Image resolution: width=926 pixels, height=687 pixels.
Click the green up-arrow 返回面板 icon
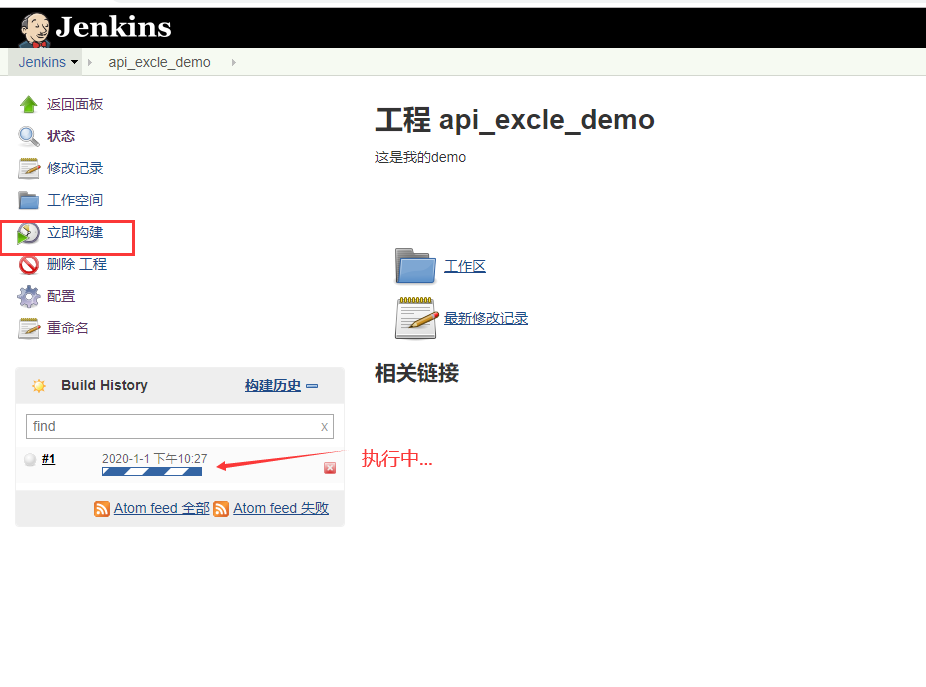coord(28,105)
